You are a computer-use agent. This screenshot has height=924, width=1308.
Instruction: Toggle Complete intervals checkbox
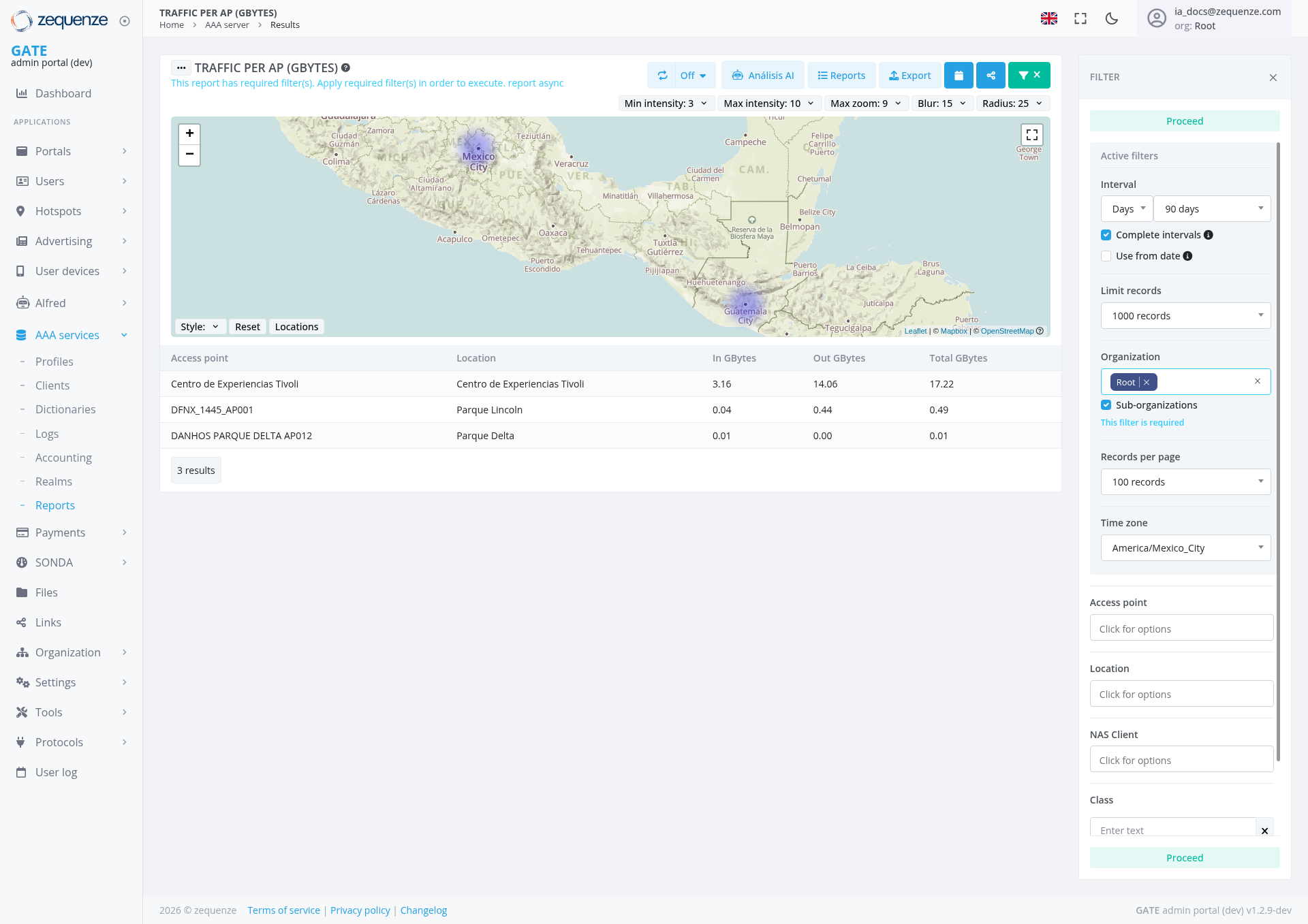click(1106, 235)
